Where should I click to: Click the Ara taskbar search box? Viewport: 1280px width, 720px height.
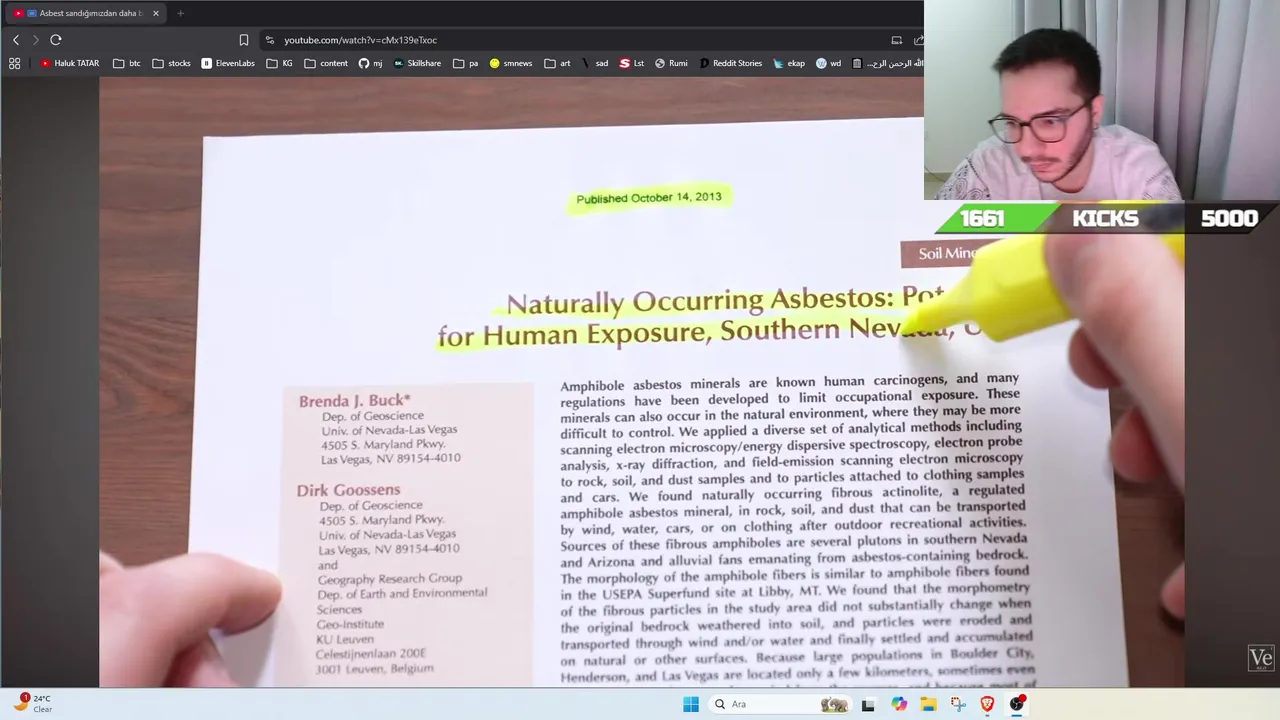tap(780, 704)
